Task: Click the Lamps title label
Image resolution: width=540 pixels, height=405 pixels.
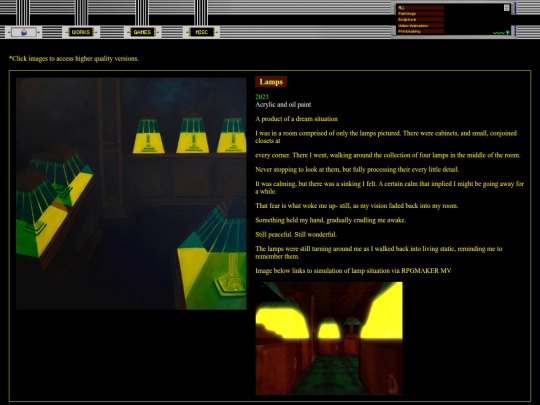Action: coord(271,82)
